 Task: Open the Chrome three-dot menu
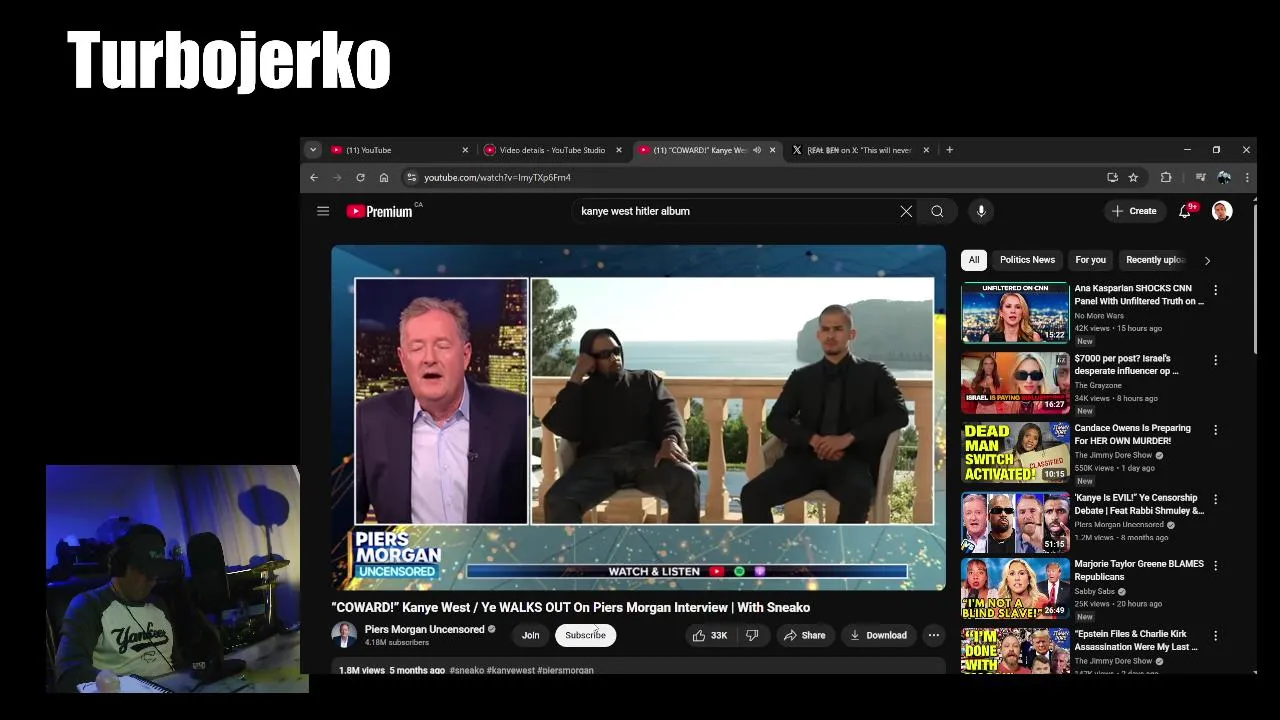[x=1247, y=177]
